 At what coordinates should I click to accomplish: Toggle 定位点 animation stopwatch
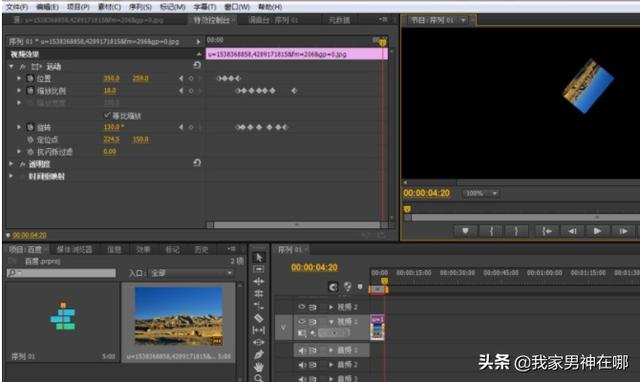point(30,140)
